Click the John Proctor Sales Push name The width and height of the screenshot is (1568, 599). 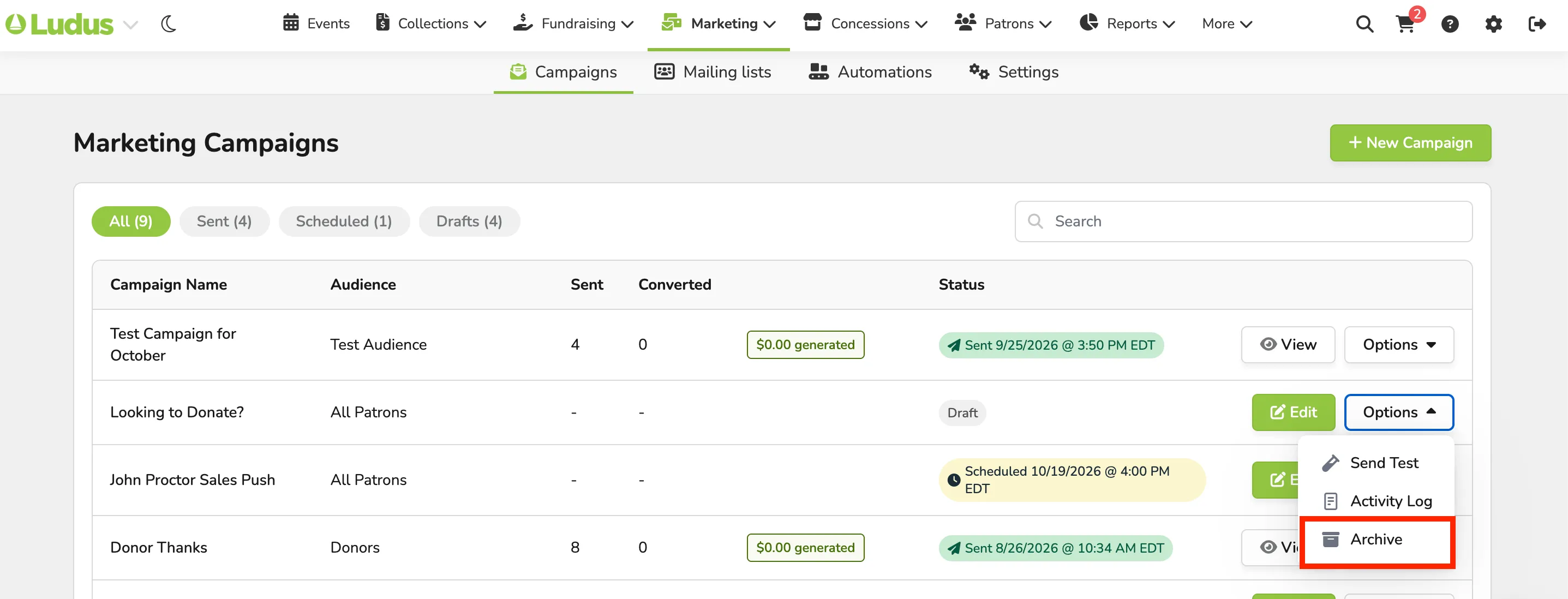click(193, 480)
